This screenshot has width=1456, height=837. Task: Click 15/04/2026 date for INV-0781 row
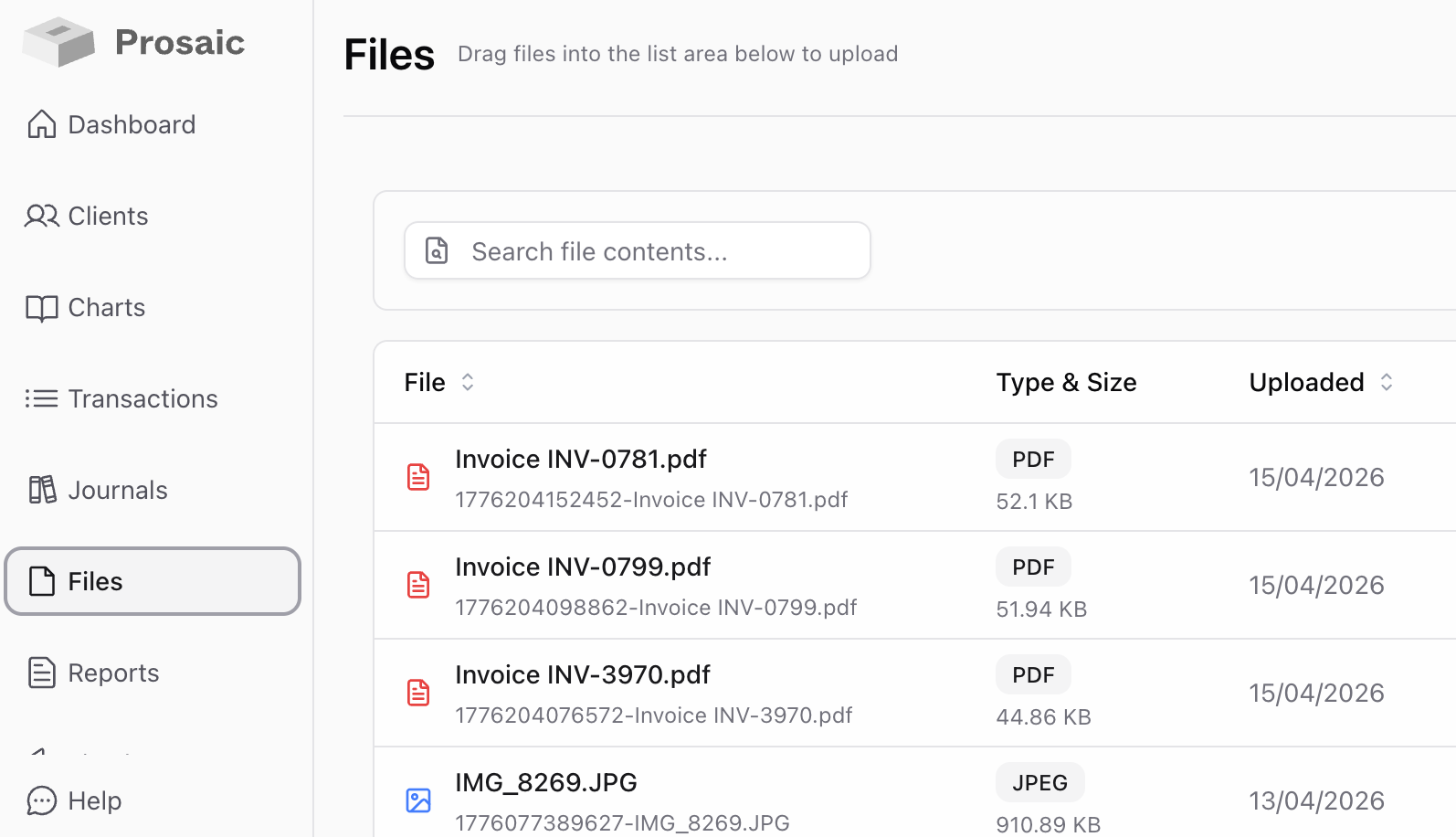tap(1316, 477)
